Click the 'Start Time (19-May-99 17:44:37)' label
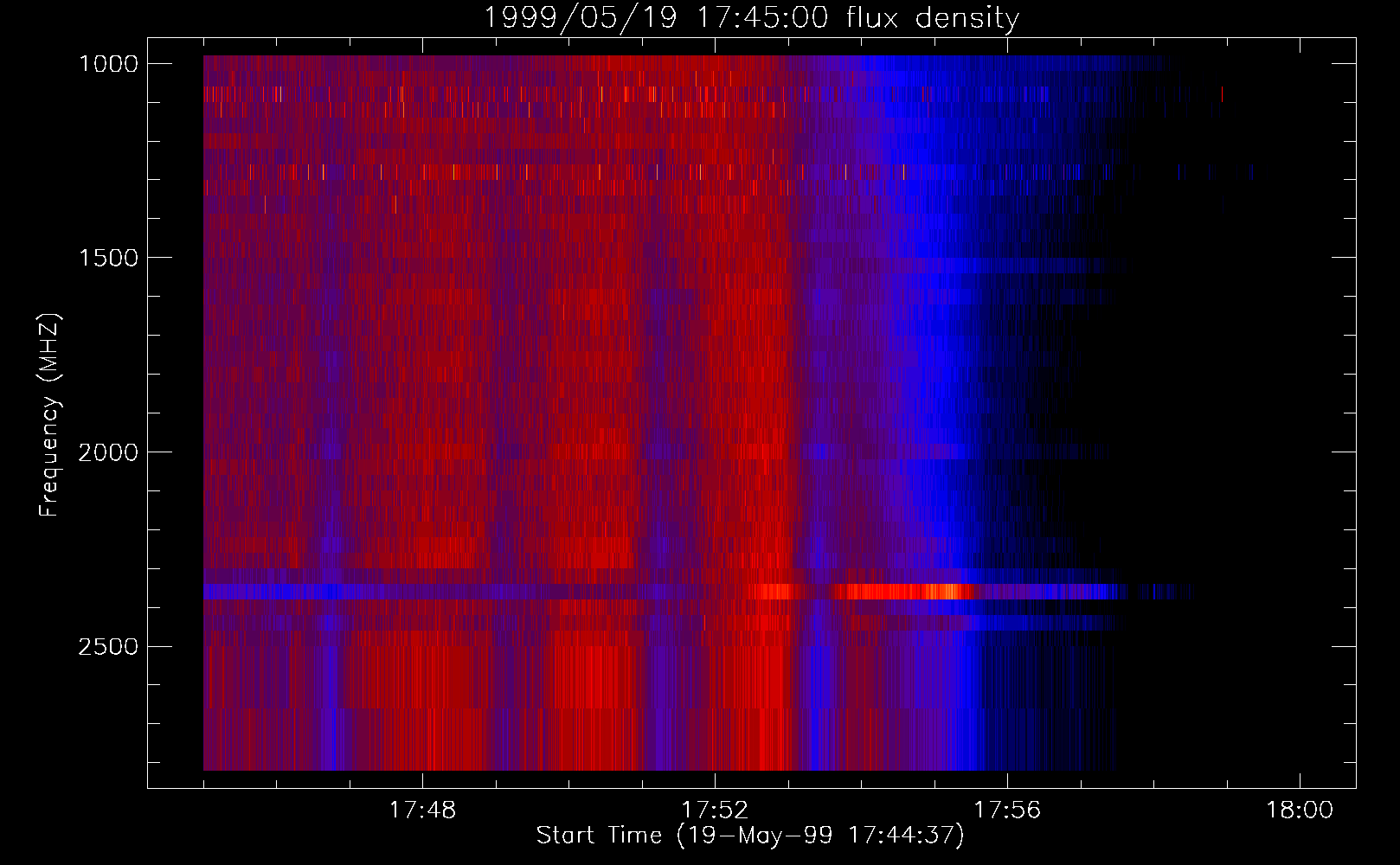Viewport: 1400px width, 865px height. [750, 836]
